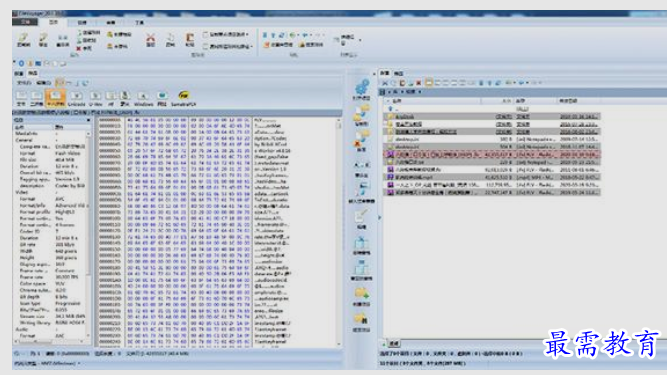Switch viewer to U-Hex mode

pyautogui.click(x=96, y=98)
